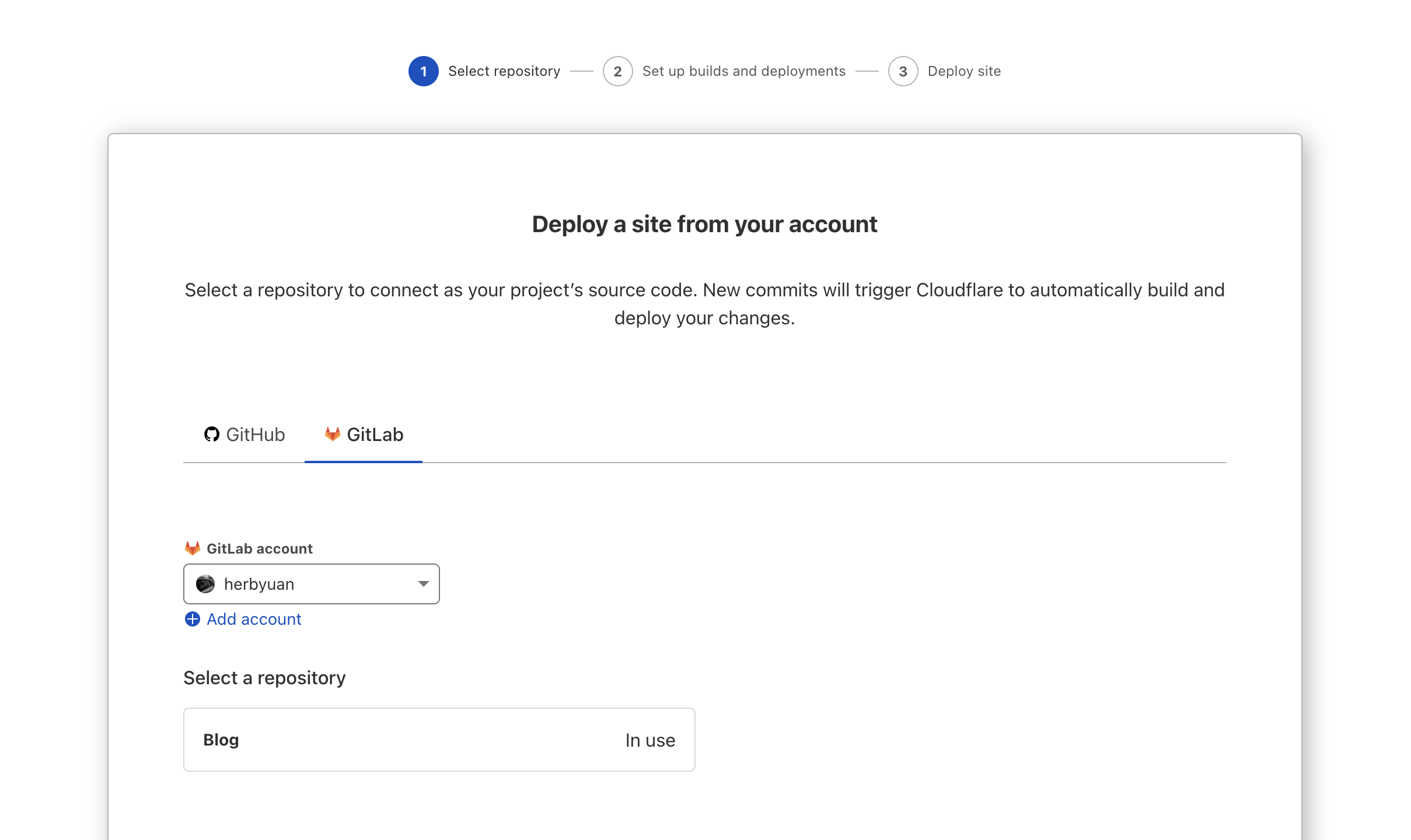This screenshot has width=1411, height=840.
Task: Click the Select a repository heading
Action: (265, 678)
